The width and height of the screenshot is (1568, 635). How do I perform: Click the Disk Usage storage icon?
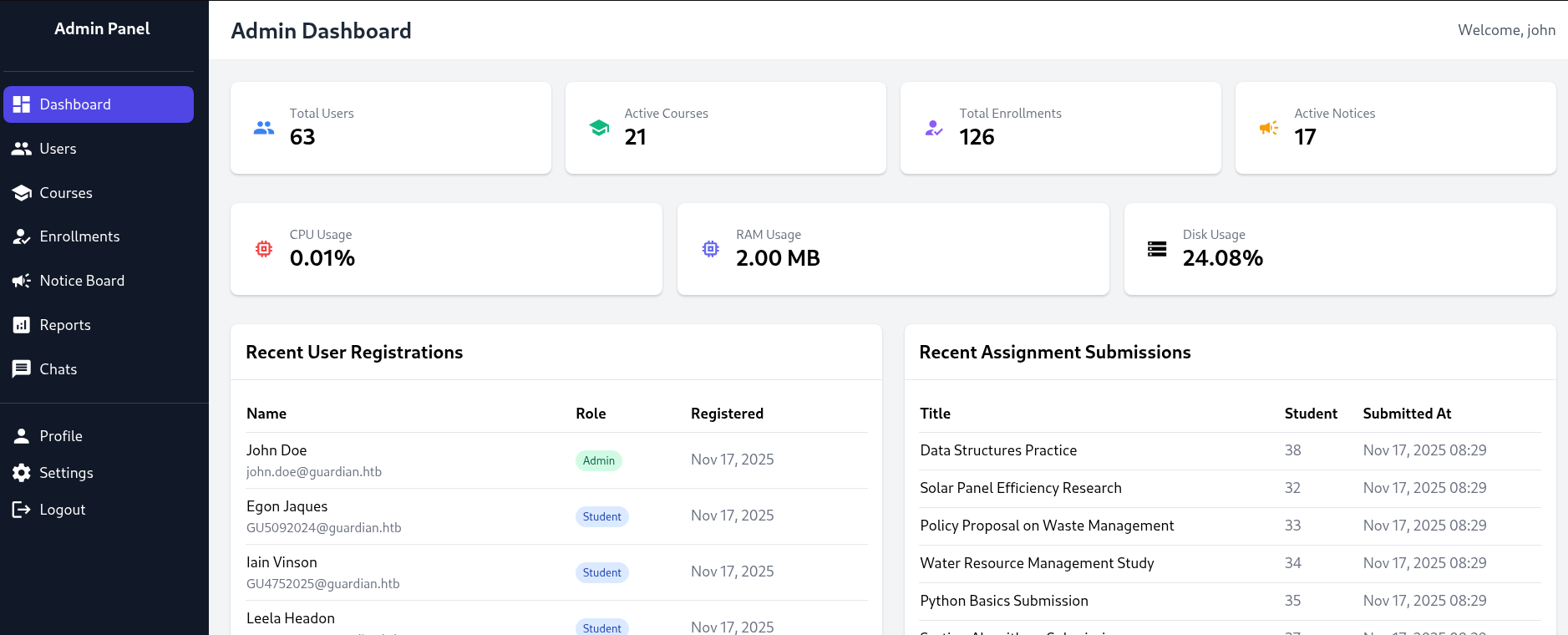(1157, 249)
